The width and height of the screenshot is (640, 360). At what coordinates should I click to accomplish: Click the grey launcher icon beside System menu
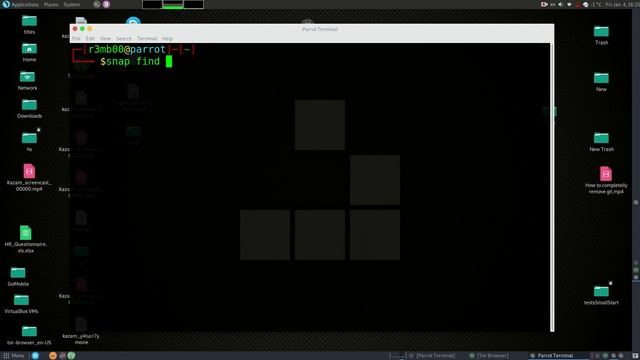97,4
